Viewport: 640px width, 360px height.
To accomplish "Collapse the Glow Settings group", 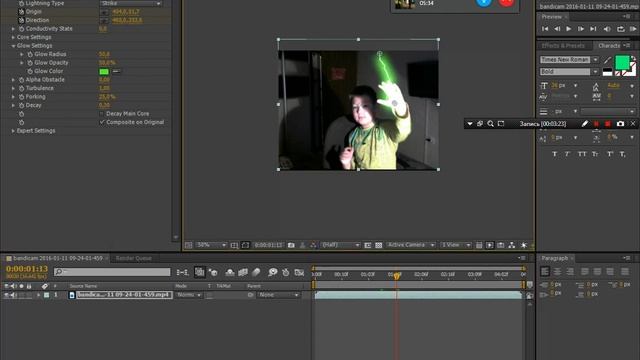I will click(x=13, y=46).
